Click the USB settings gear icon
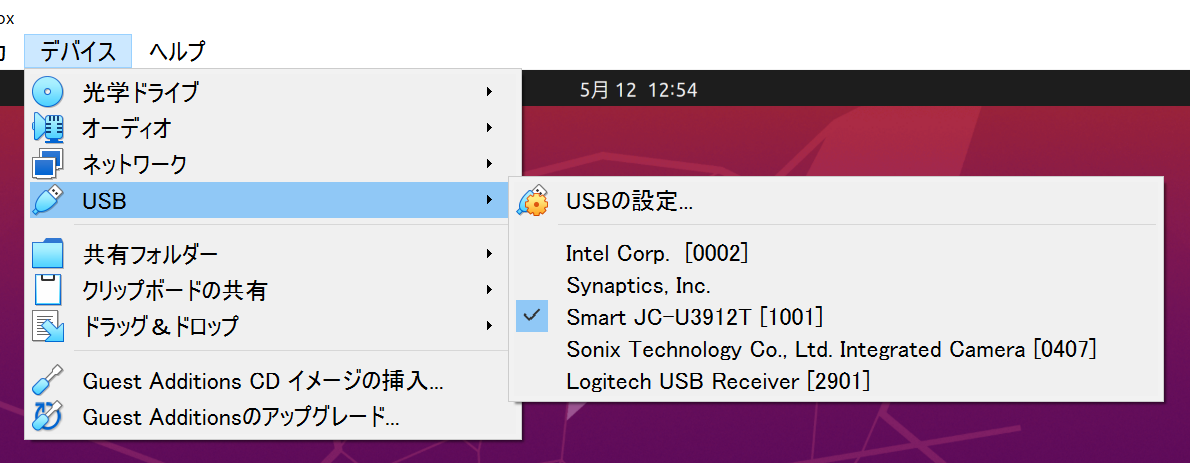The width and height of the screenshot is (1190, 463). [533, 201]
